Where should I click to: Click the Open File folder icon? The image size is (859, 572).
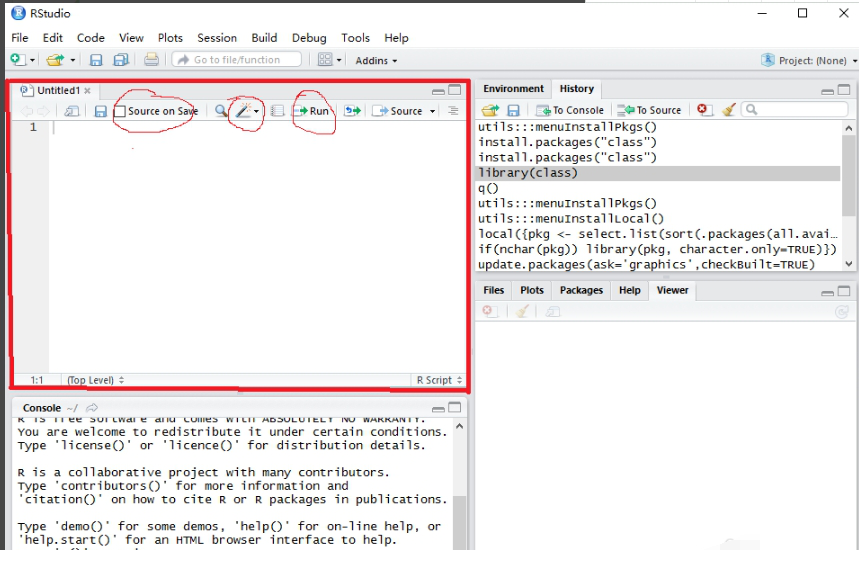click(x=55, y=60)
